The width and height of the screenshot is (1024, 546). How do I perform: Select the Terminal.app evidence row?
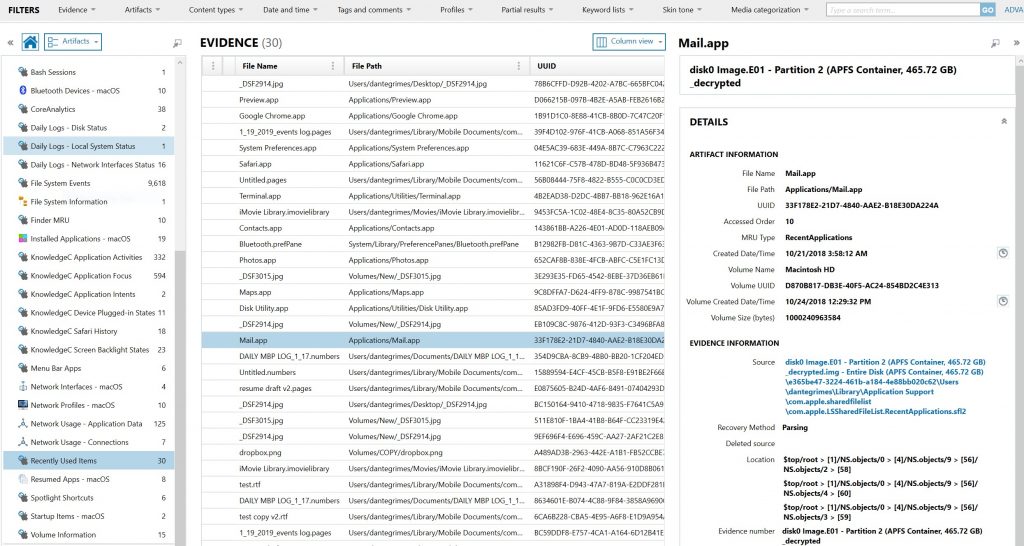[x=433, y=196]
